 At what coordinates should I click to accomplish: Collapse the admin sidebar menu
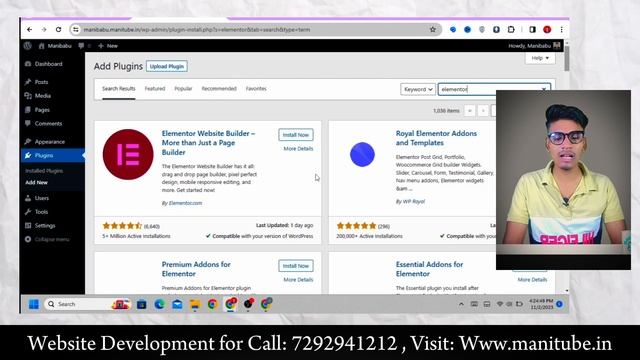tap(47, 239)
